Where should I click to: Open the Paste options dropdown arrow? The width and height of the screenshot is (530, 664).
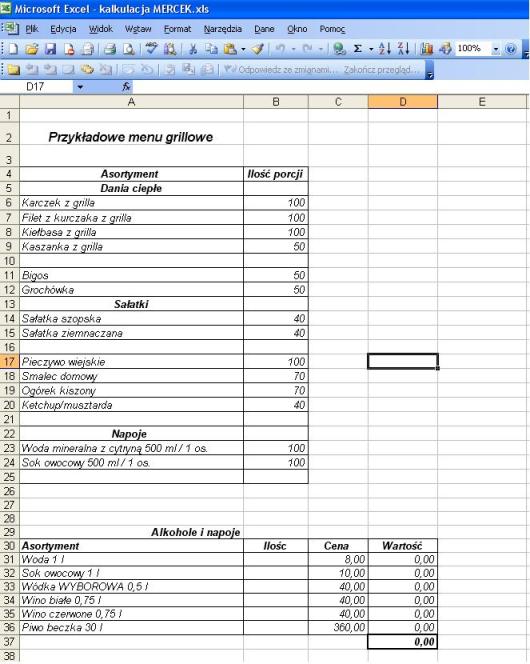coord(243,50)
